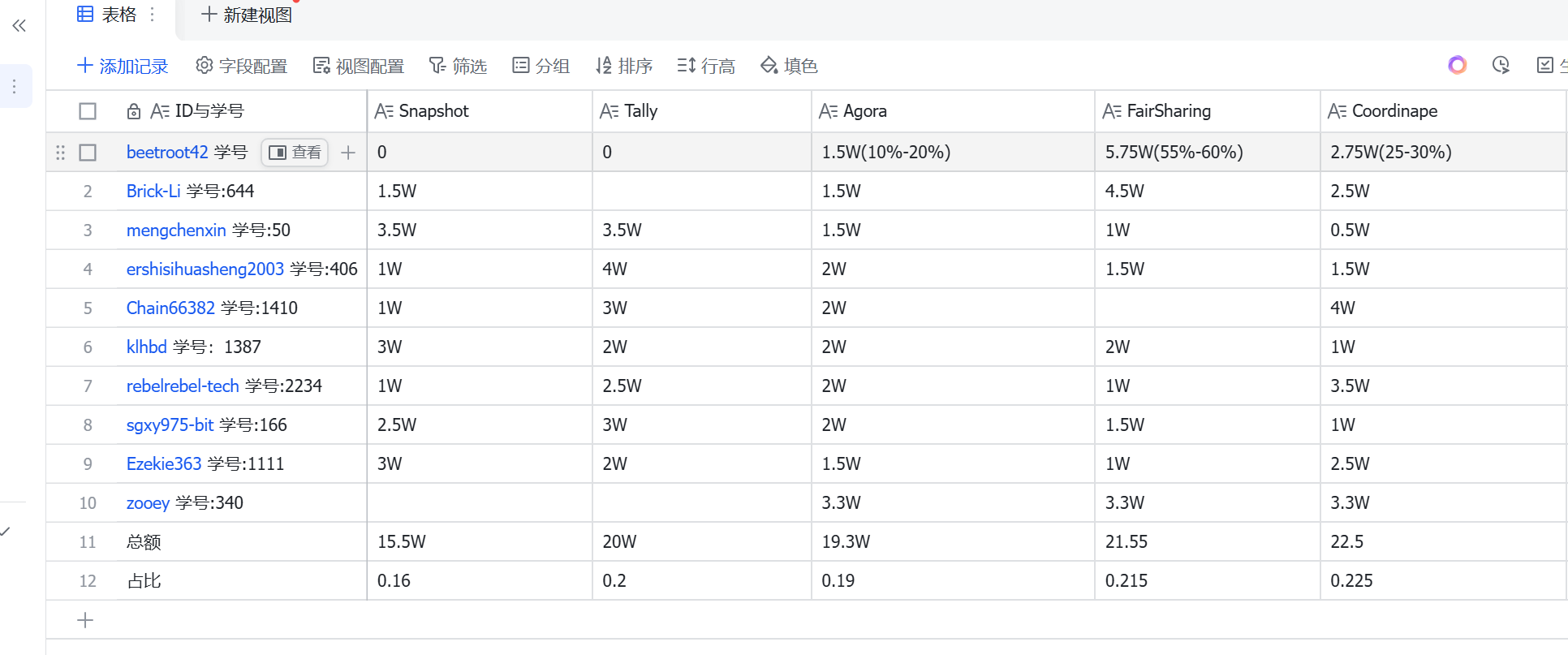Image resolution: width=1568 pixels, height=655 pixels.
Task: Open the sort (排序) tool
Action: [x=623, y=66]
